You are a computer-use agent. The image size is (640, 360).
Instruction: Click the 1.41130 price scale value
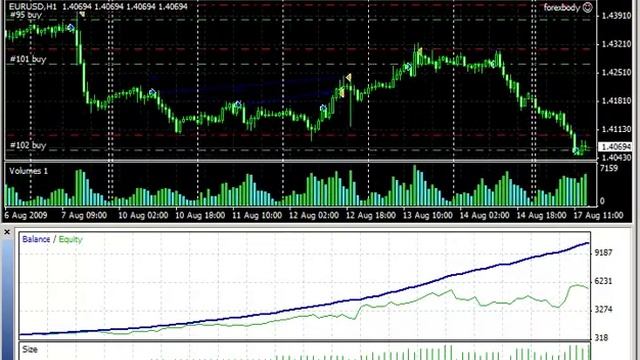[x=616, y=129]
